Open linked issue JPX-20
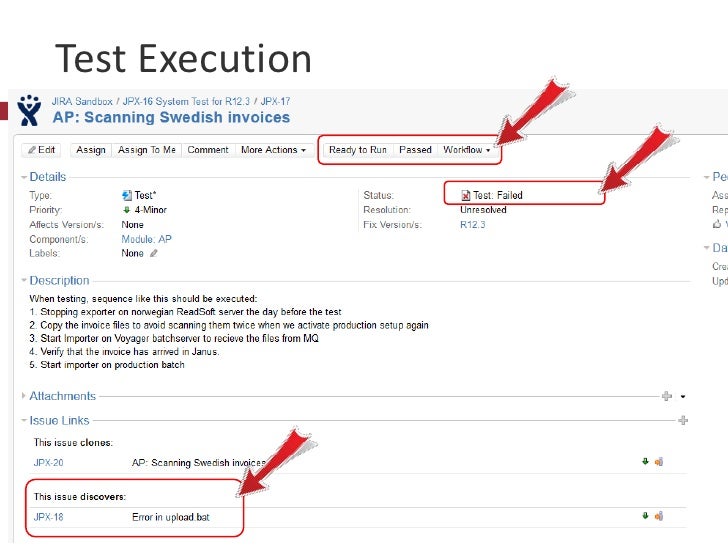The height and width of the screenshot is (546, 728). pos(48,463)
